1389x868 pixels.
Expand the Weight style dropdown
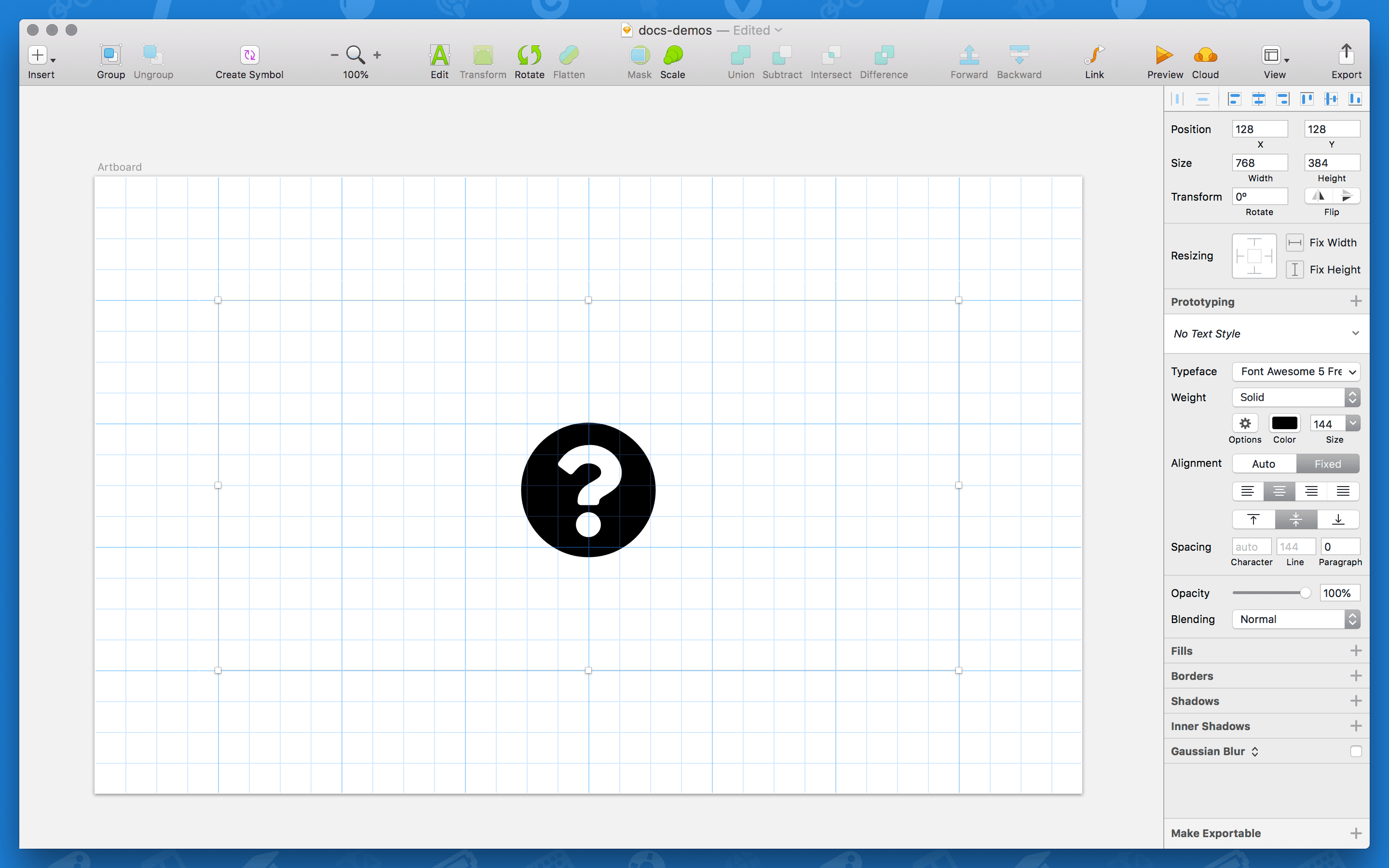(1354, 397)
